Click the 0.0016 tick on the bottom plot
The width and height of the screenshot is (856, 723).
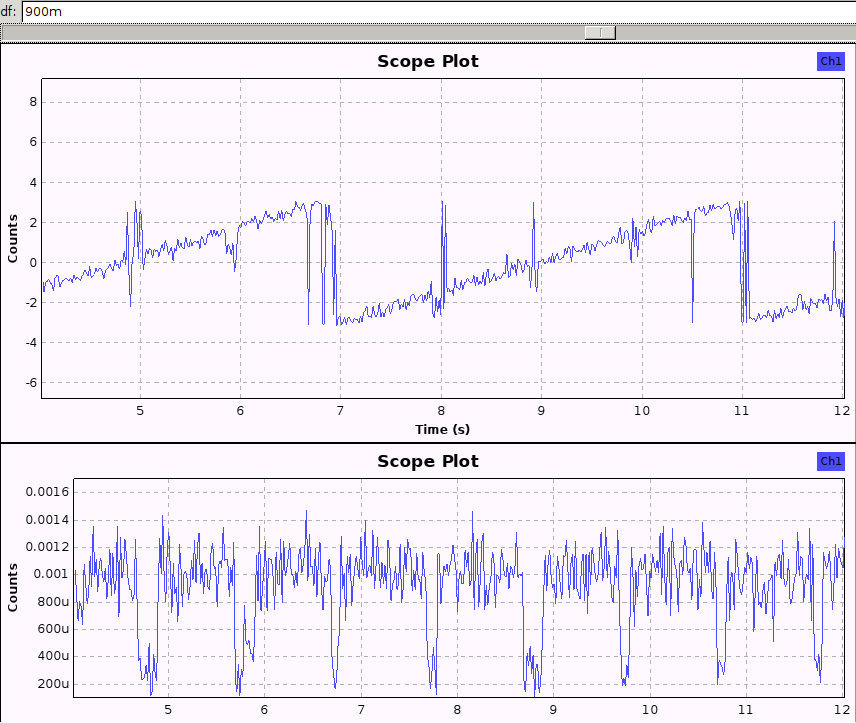[44, 492]
